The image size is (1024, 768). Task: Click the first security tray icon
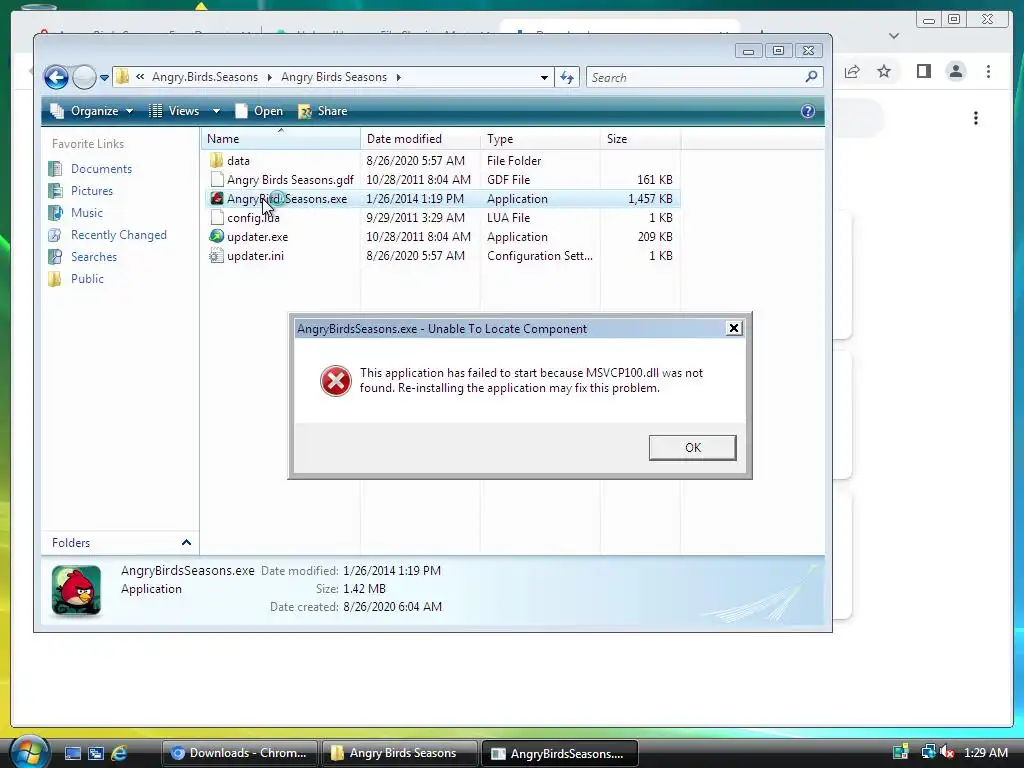click(901, 752)
